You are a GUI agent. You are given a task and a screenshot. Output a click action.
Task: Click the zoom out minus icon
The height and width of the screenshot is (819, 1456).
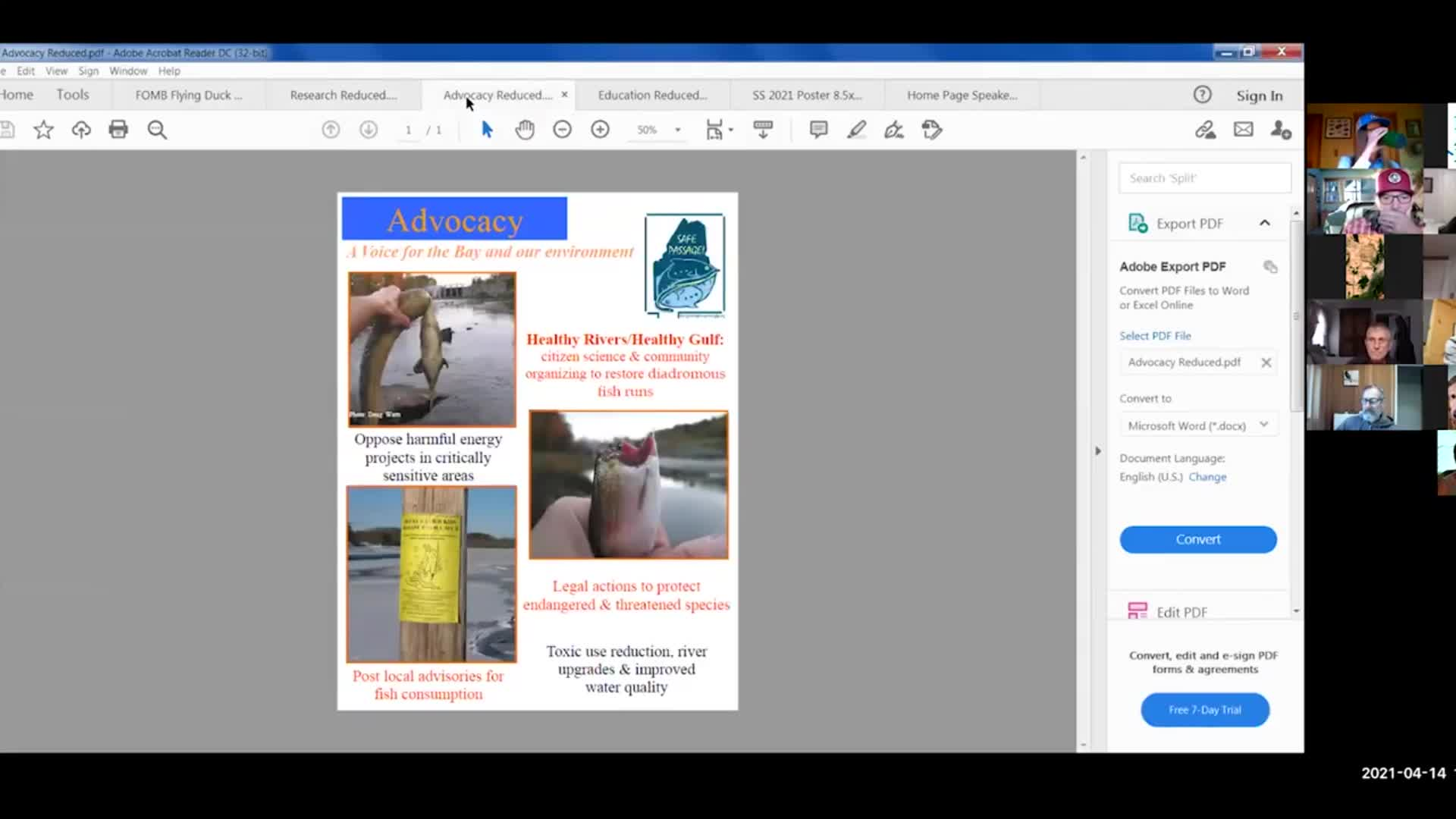tap(562, 130)
